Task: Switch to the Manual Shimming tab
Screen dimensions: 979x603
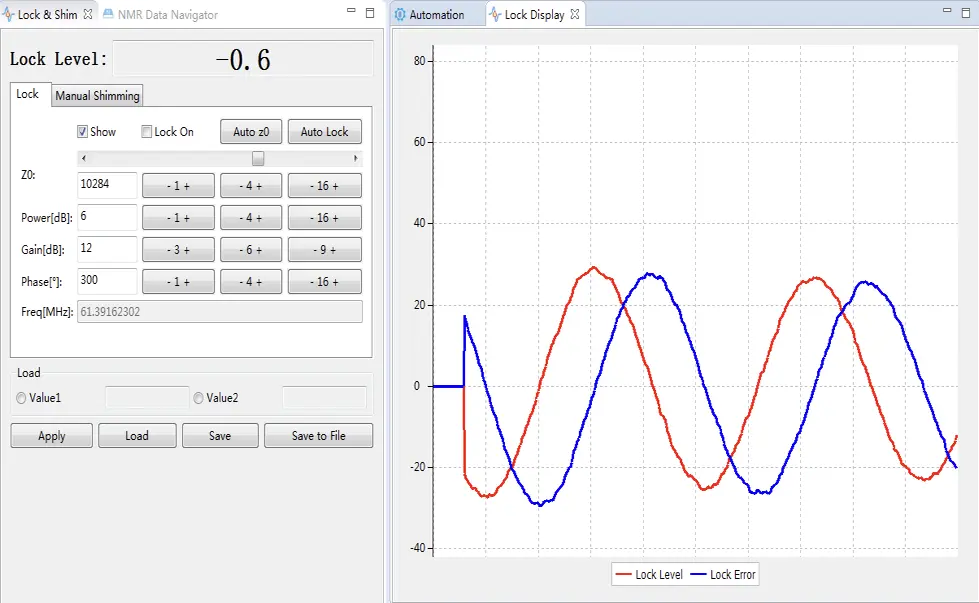Action: (97, 96)
